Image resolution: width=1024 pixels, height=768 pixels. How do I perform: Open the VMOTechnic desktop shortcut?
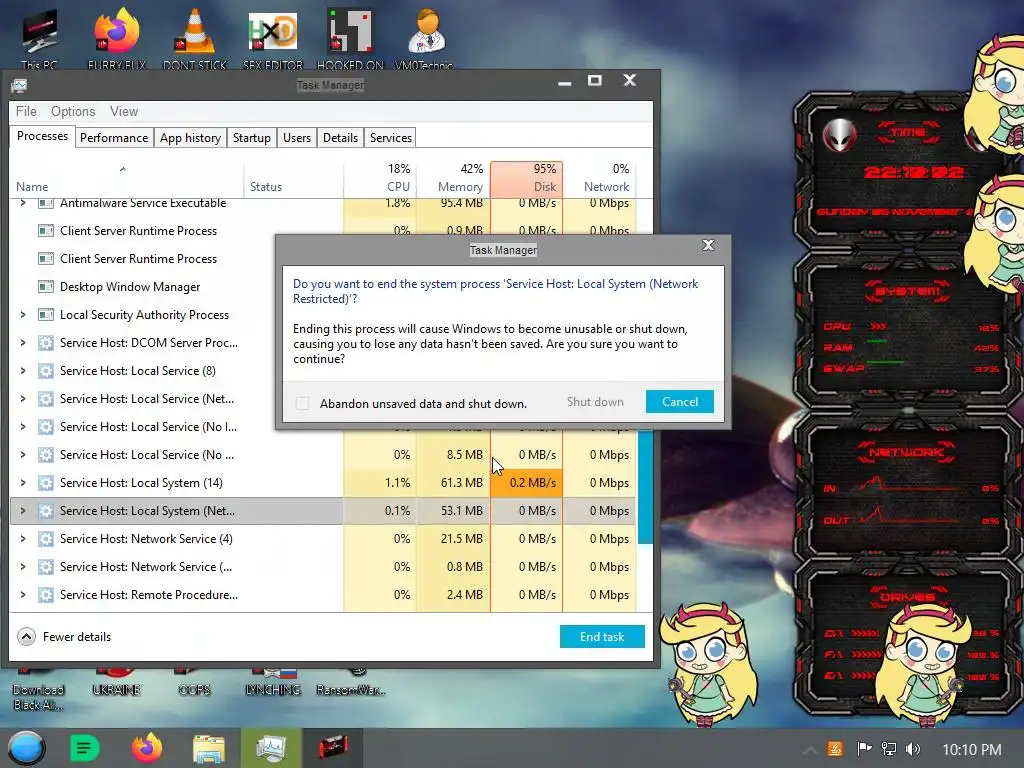tap(427, 38)
